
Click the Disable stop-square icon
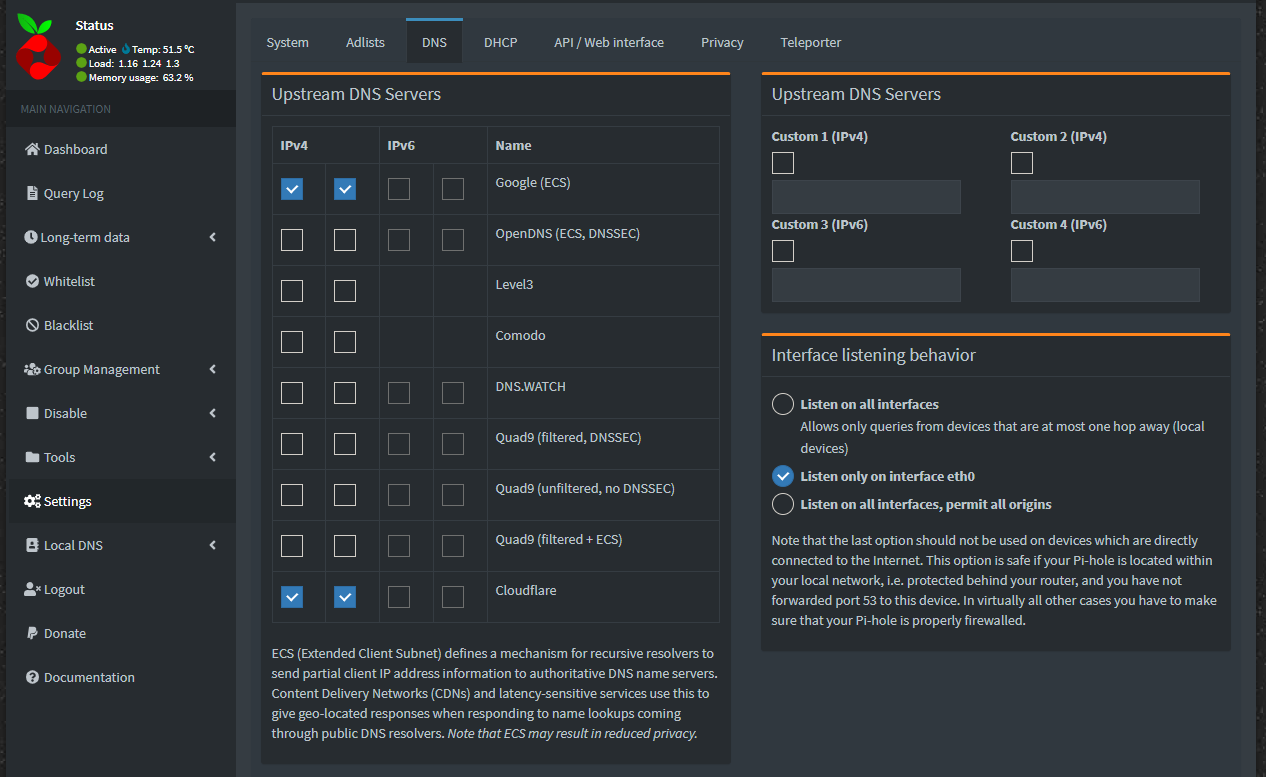coord(32,413)
